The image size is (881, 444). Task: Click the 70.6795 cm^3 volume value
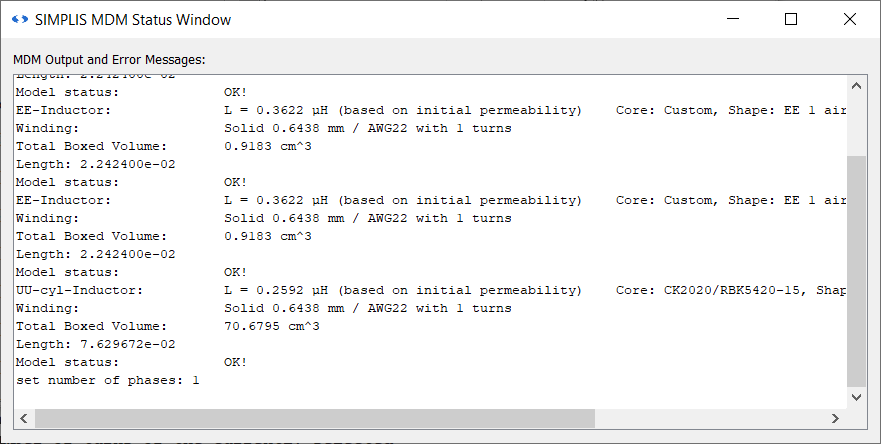268,326
